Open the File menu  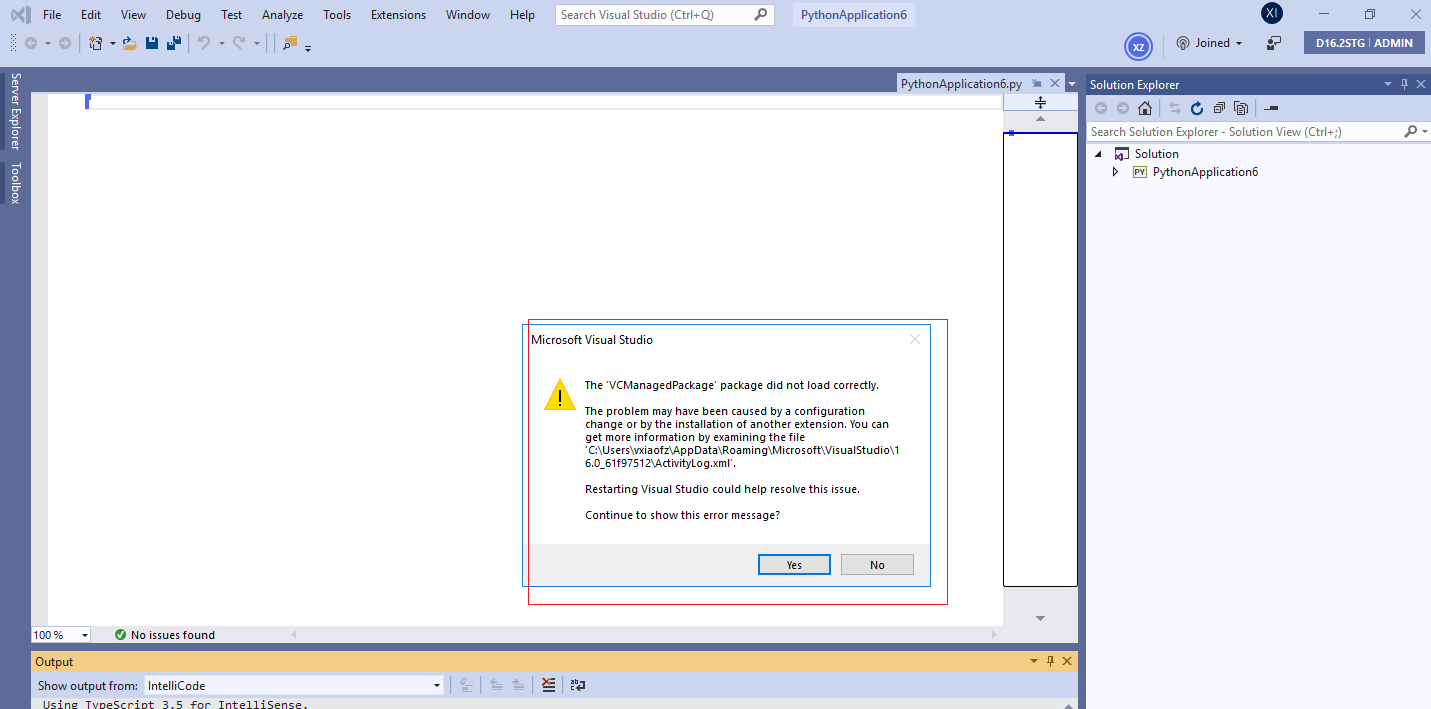[52, 15]
